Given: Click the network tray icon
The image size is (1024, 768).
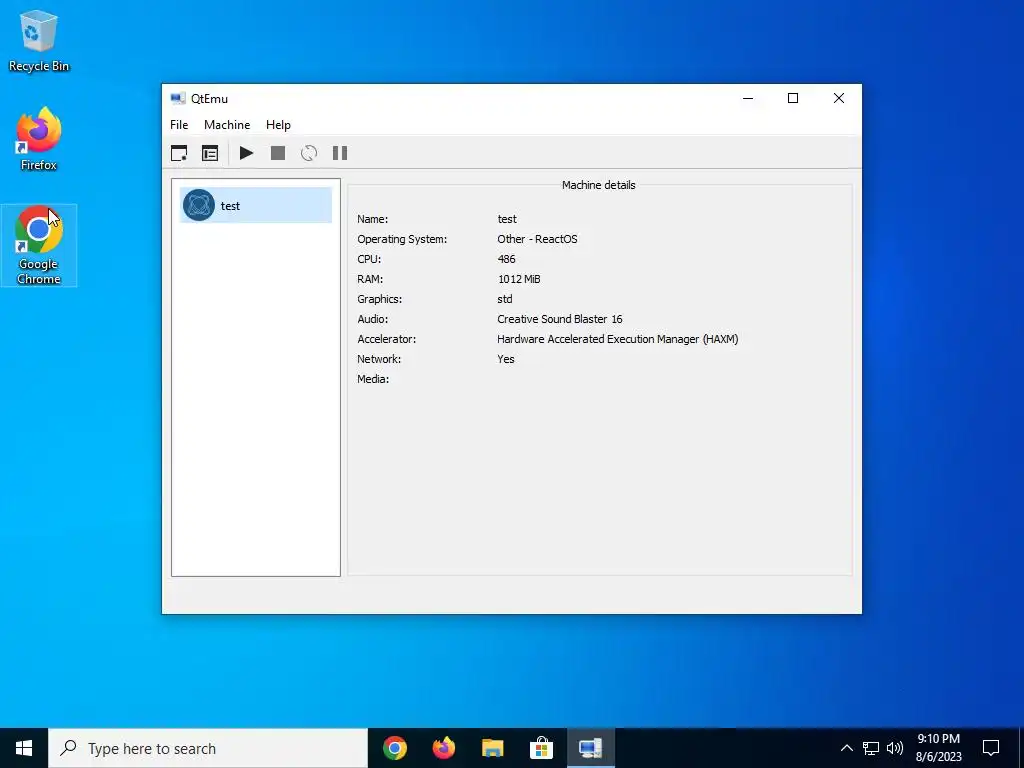Looking at the screenshot, I should 871,748.
